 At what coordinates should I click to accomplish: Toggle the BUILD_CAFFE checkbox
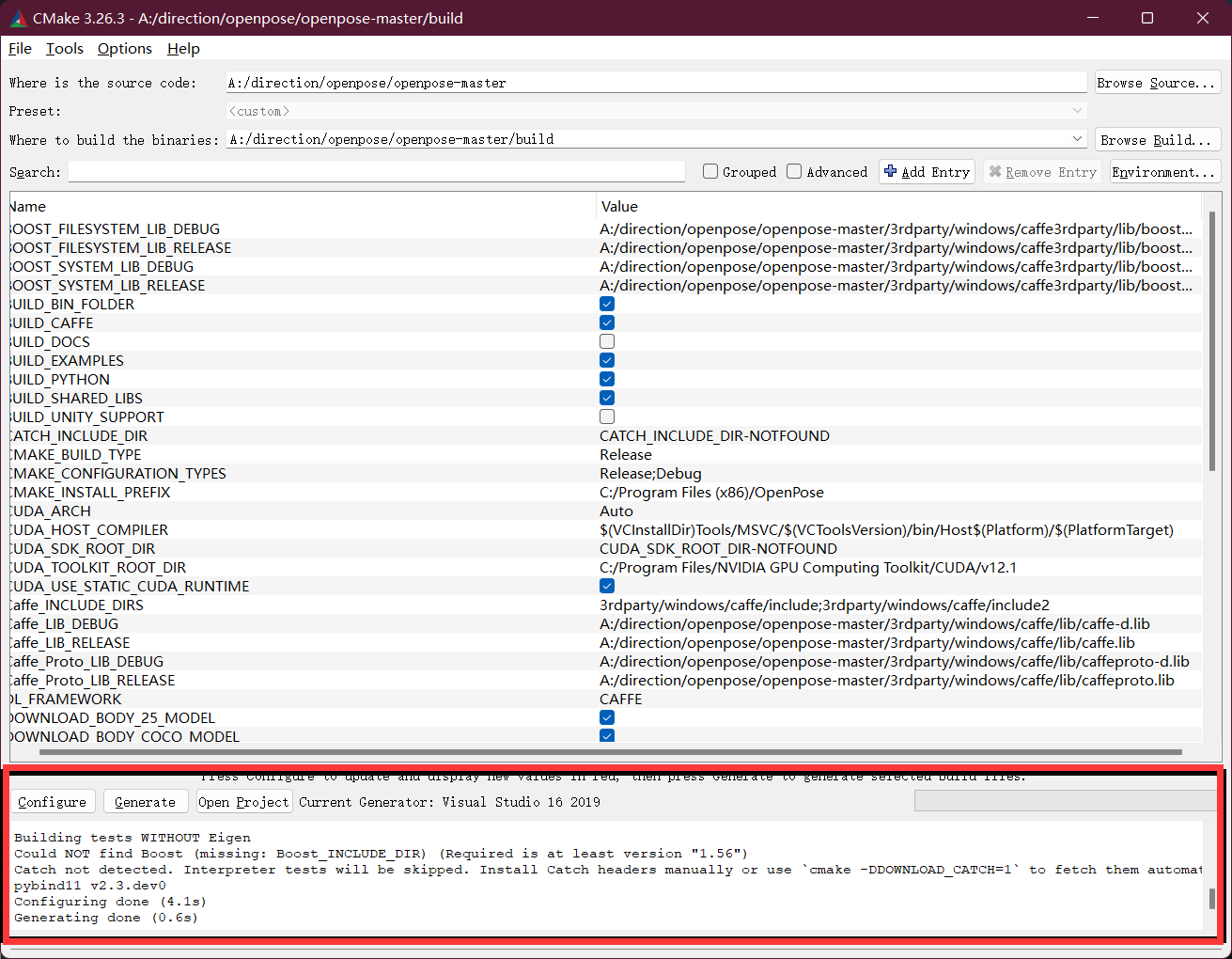(607, 322)
